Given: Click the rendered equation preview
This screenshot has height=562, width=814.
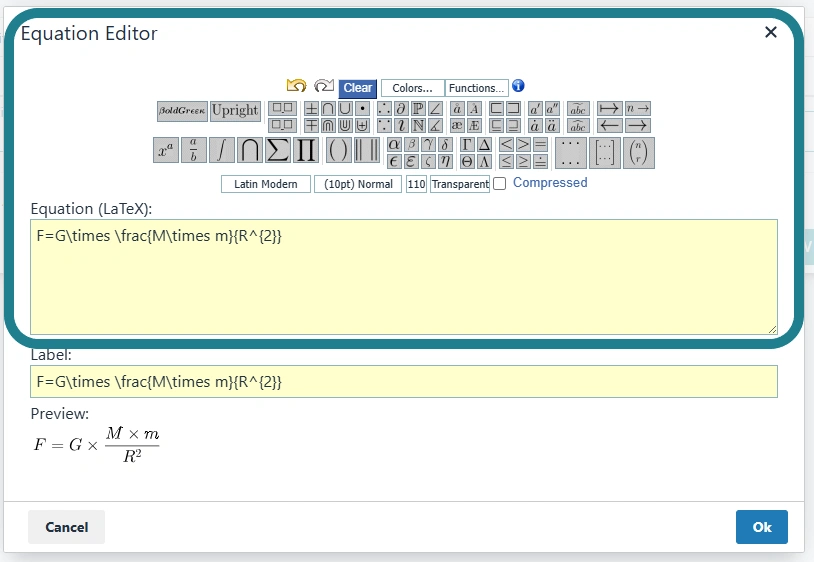Looking at the screenshot, I should (x=97, y=444).
